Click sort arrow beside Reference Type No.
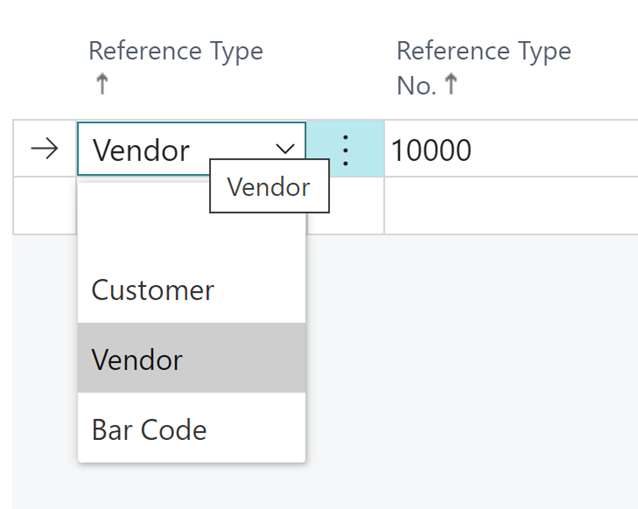Image resolution: width=638 pixels, height=509 pixels. click(x=451, y=84)
